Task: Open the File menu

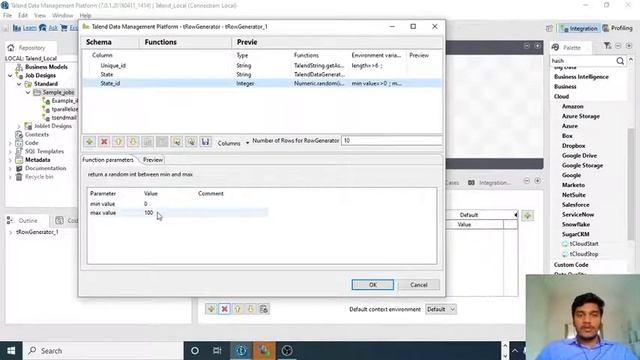Action: pyautogui.click(x=7, y=16)
